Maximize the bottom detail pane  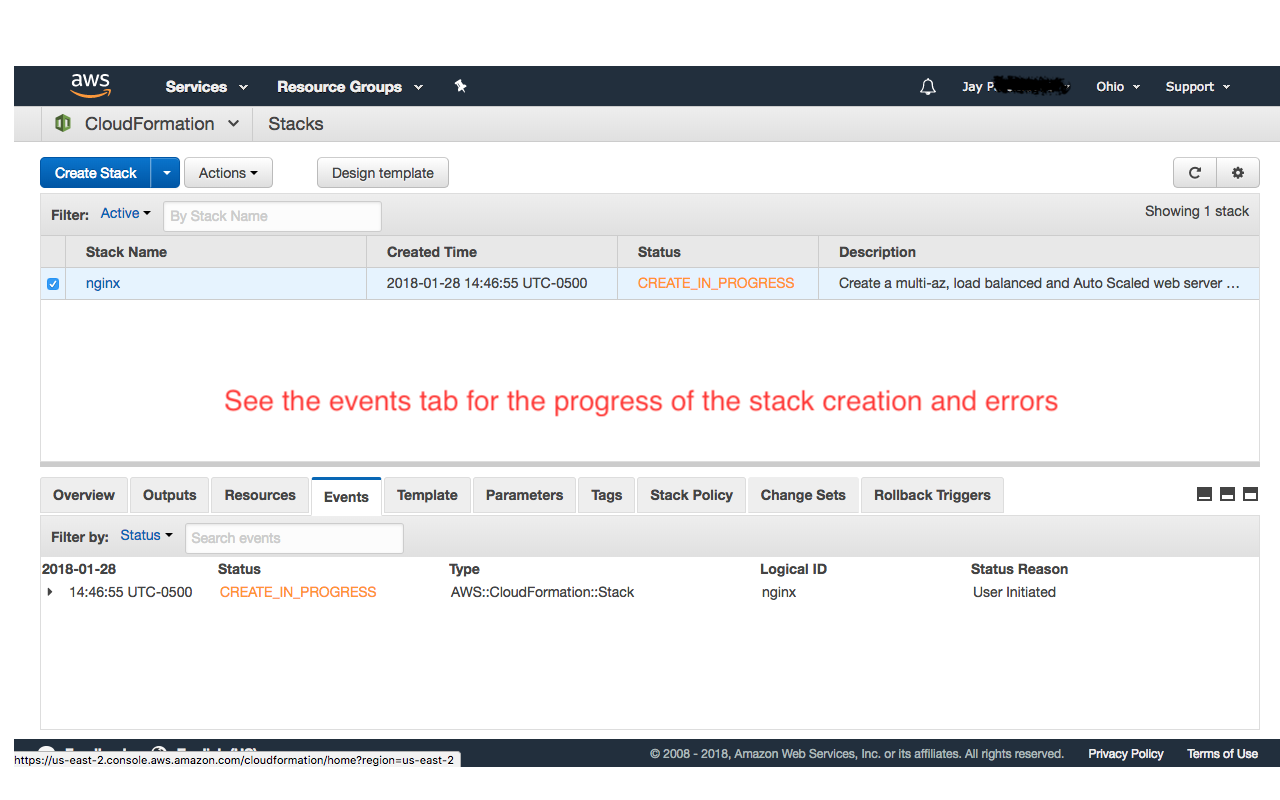coord(1250,494)
